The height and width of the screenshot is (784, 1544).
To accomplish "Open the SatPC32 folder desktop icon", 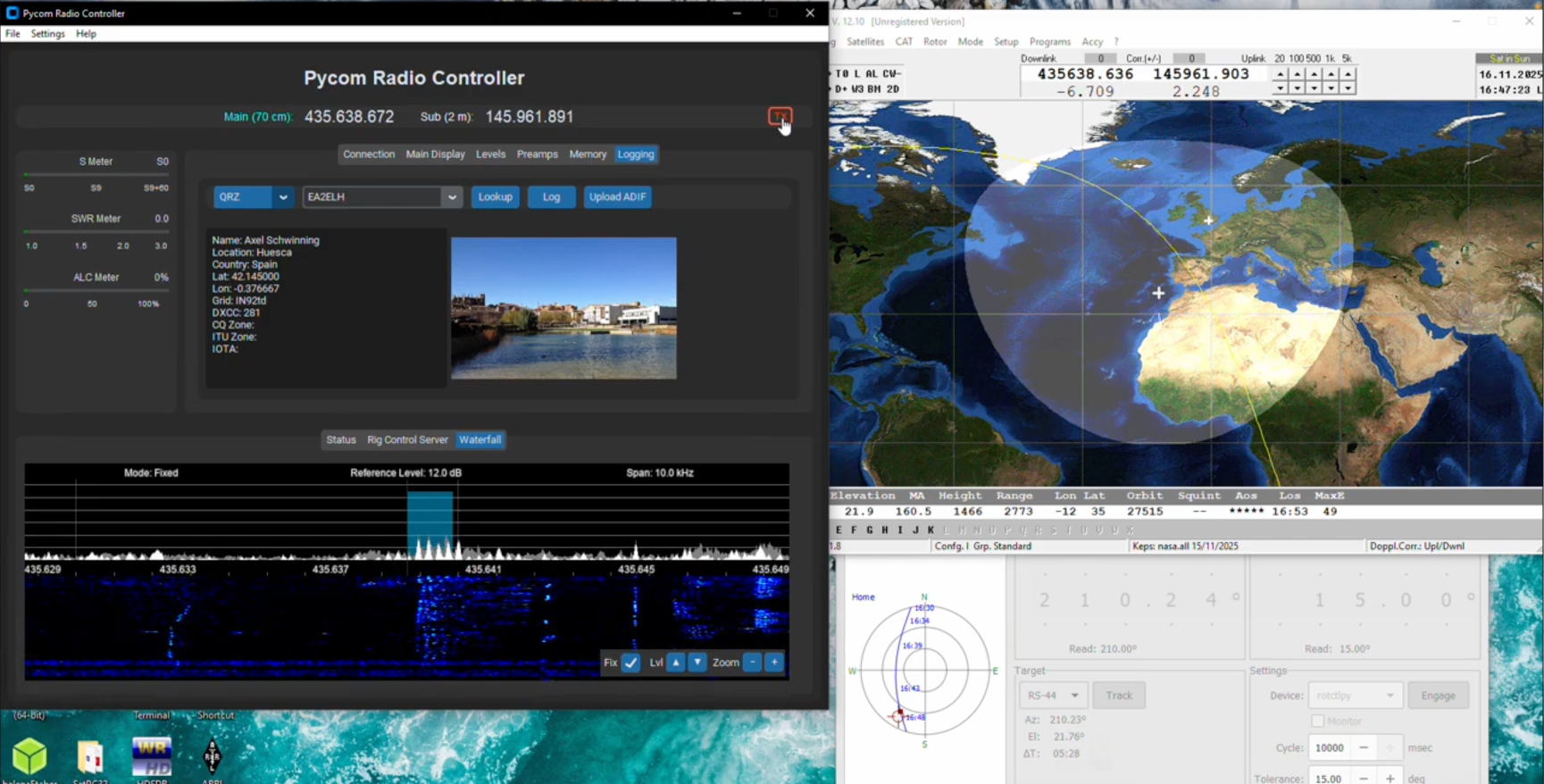I will click(90, 759).
